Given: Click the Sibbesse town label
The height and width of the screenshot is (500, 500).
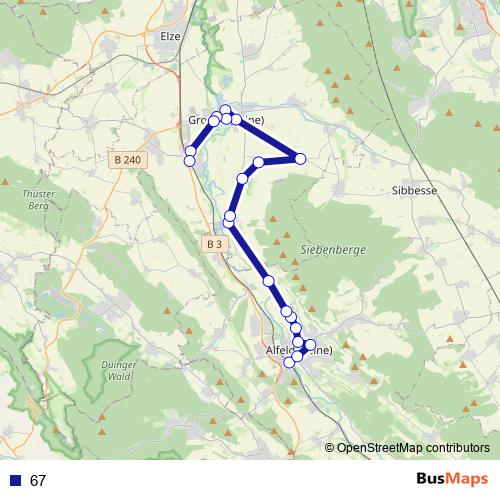Looking at the screenshot, I should point(414,190).
